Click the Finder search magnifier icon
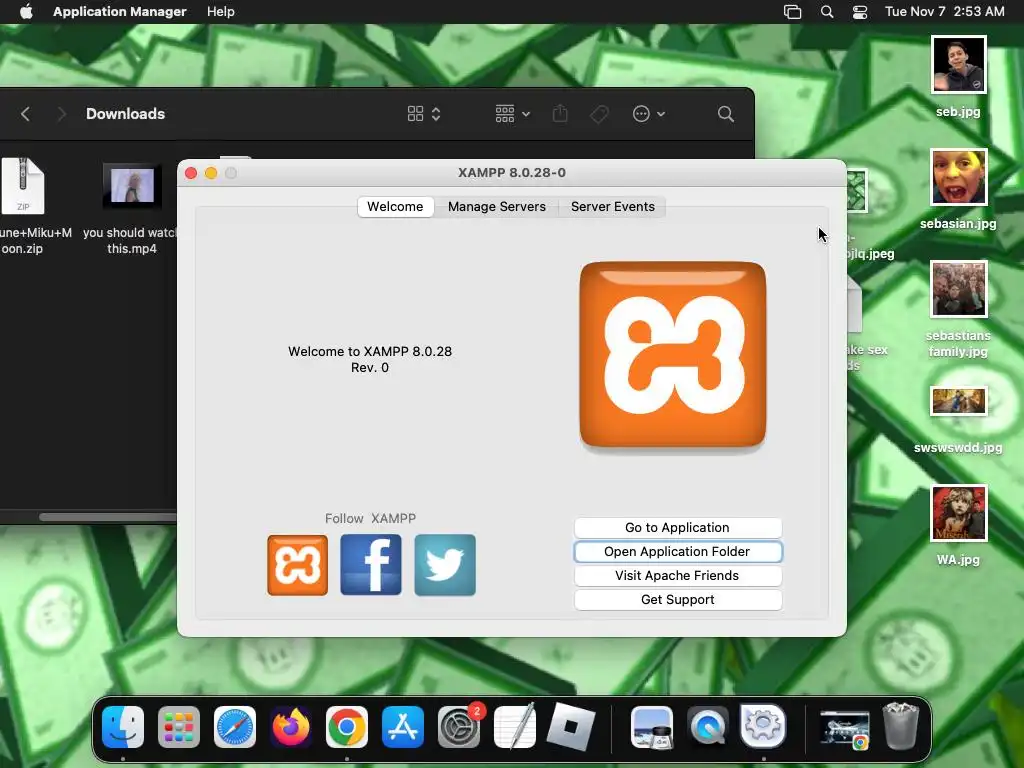The height and width of the screenshot is (768, 1024). (x=726, y=114)
